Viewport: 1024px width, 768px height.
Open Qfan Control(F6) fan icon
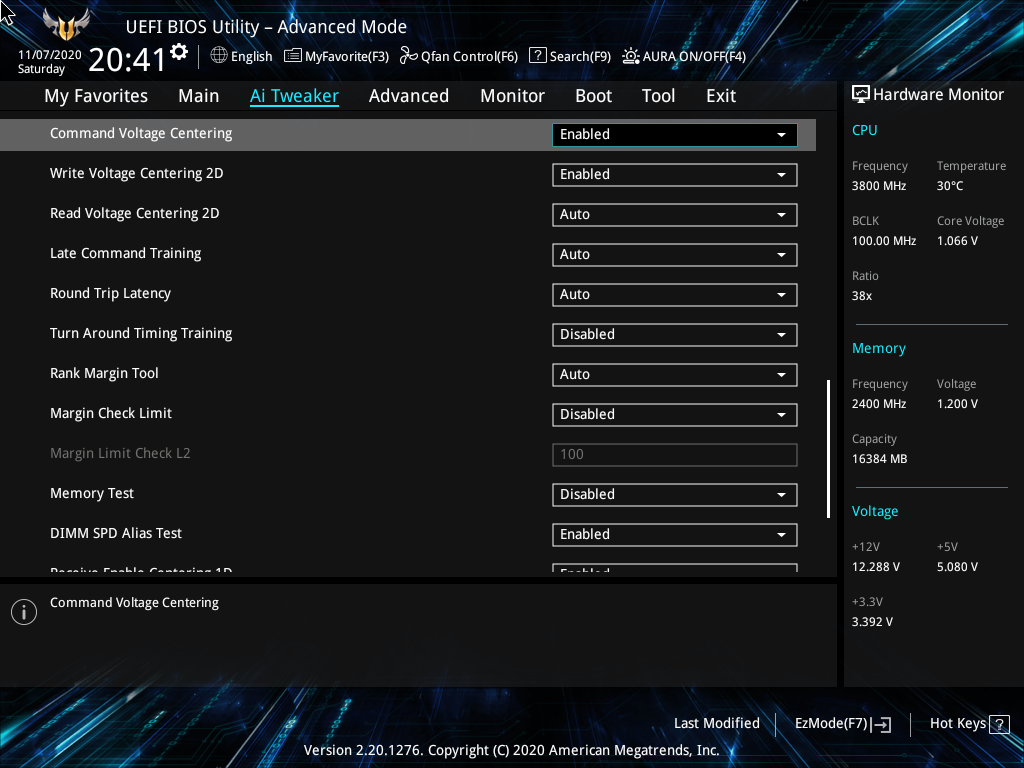click(409, 56)
